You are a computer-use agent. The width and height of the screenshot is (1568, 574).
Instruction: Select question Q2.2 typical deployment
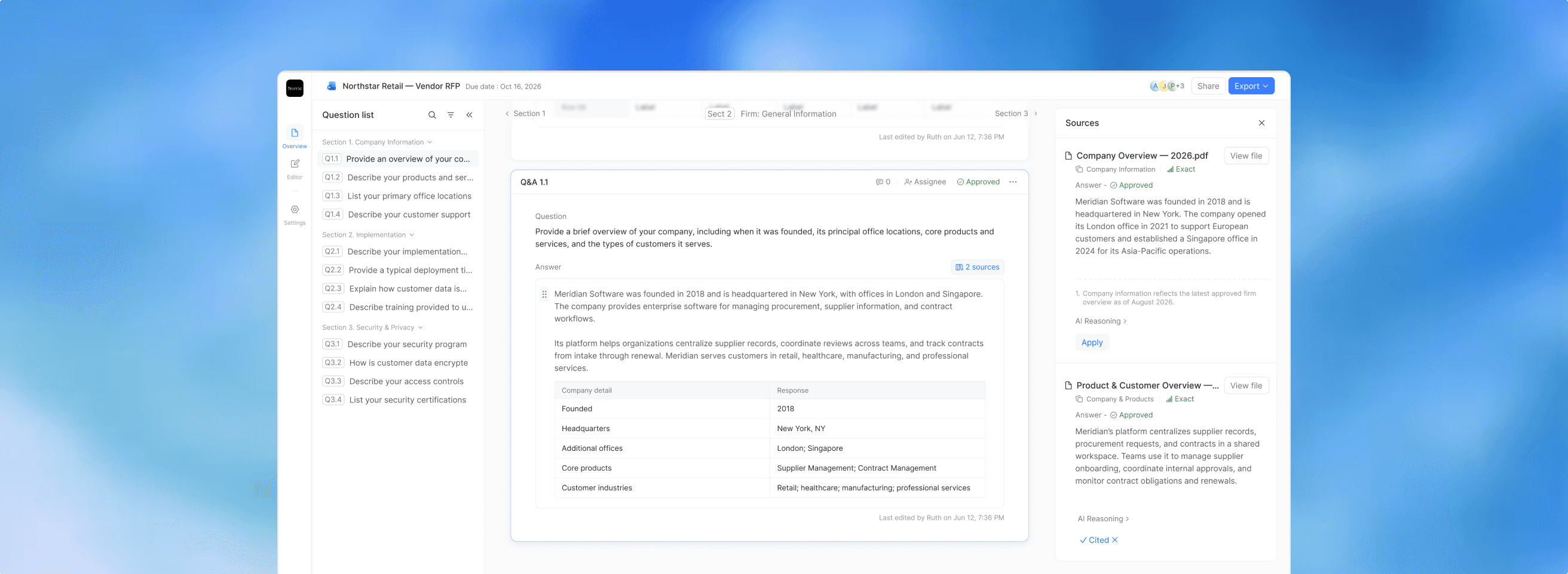coord(398,270)
